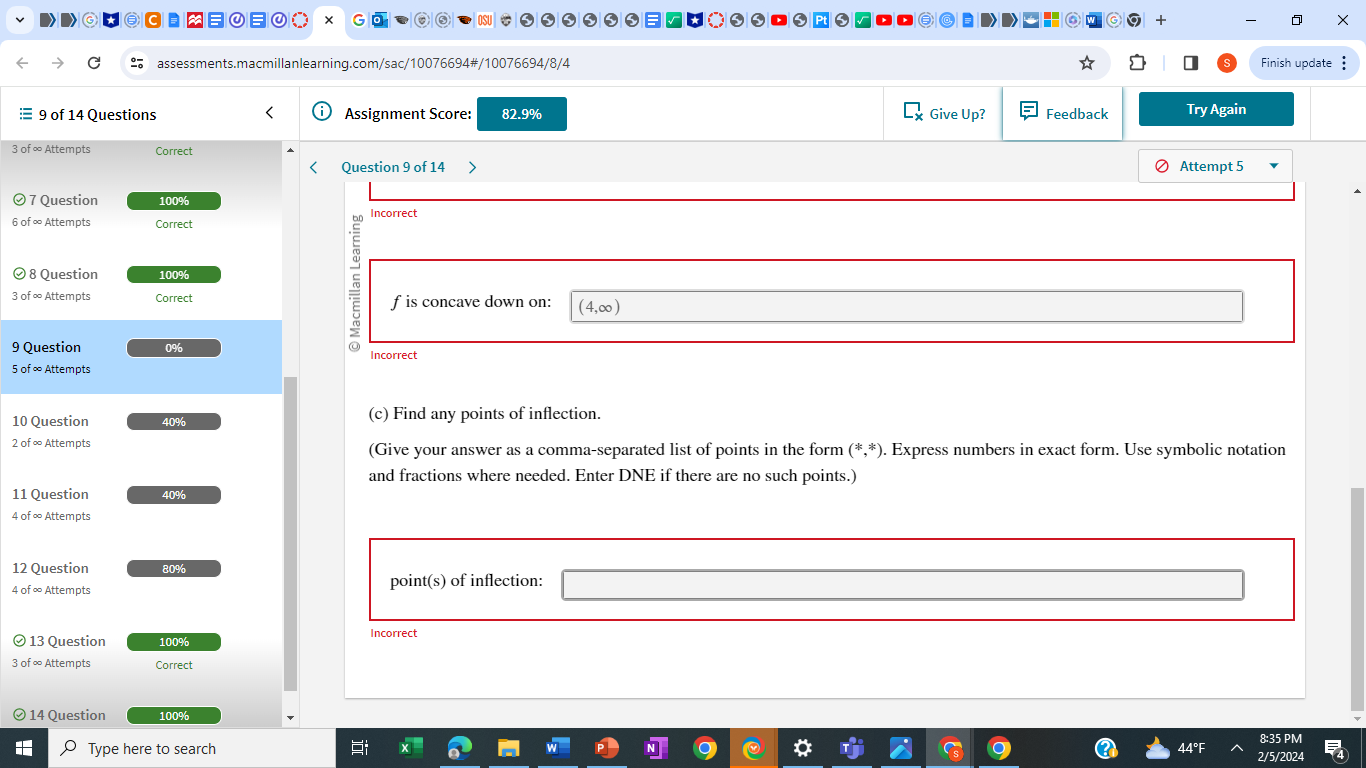This screenshot has height=768, width=1366.
Task: View site information icon in address bar
Action: tap(138, 63)
